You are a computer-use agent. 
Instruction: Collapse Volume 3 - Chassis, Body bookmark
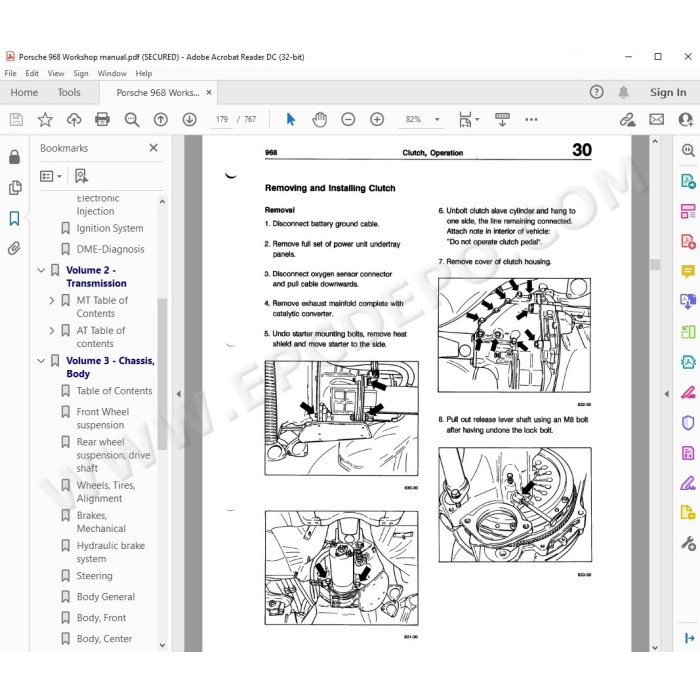click(x=41, y=360)
